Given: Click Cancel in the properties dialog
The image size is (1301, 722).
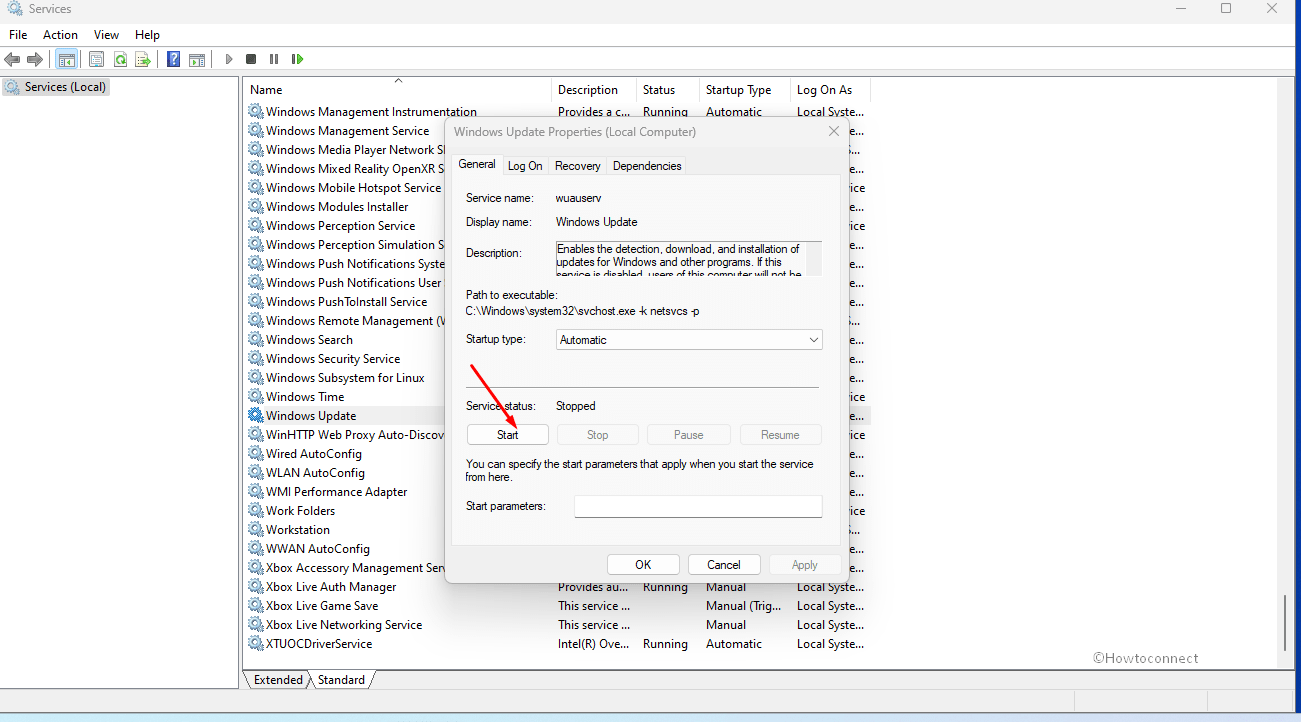Looking at the screenshot, I should click(x=724, y=565).
